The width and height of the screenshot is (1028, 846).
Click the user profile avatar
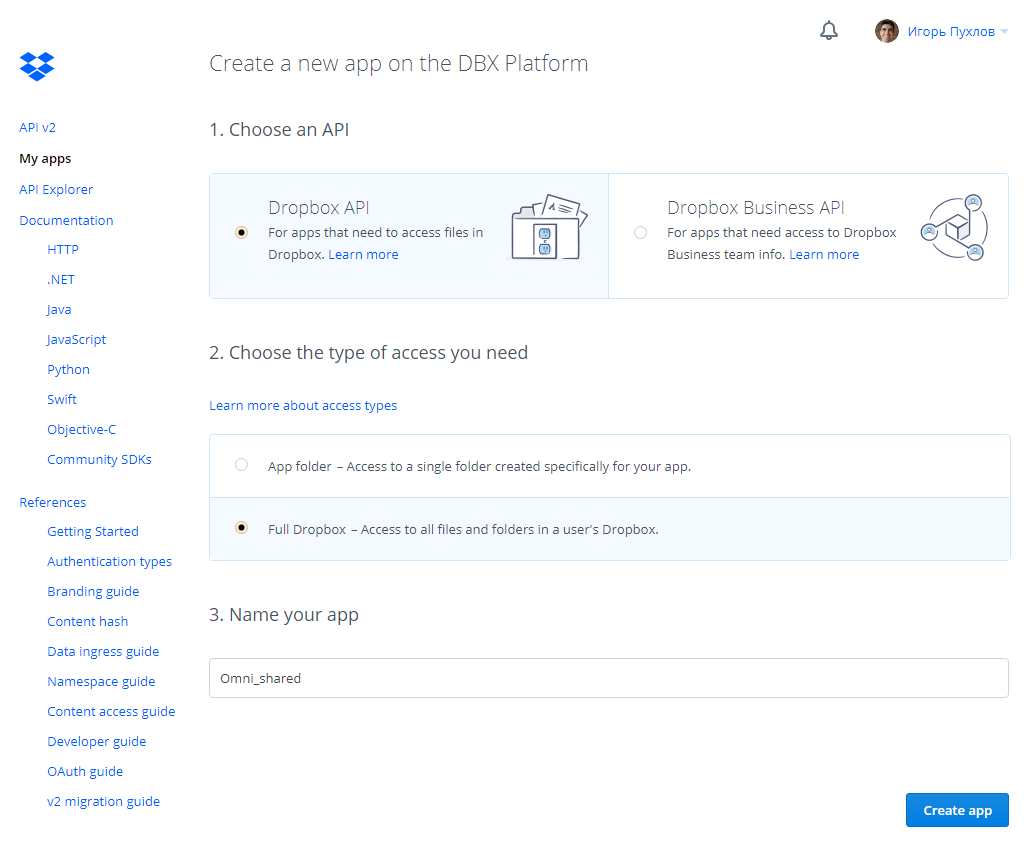click(x=886, y=31)
